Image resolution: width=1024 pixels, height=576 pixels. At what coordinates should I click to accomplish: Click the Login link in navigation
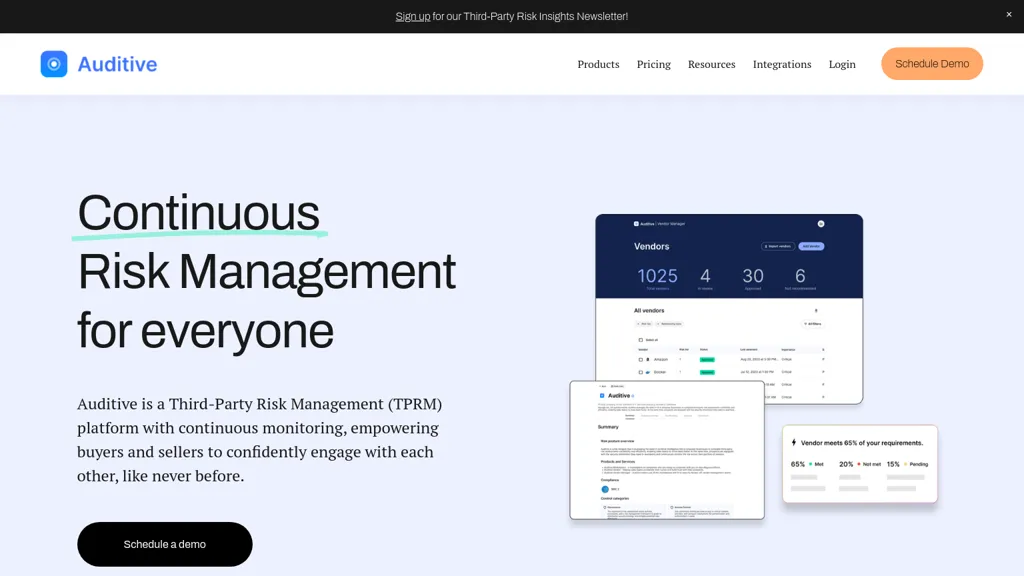[x=842, y=64]
